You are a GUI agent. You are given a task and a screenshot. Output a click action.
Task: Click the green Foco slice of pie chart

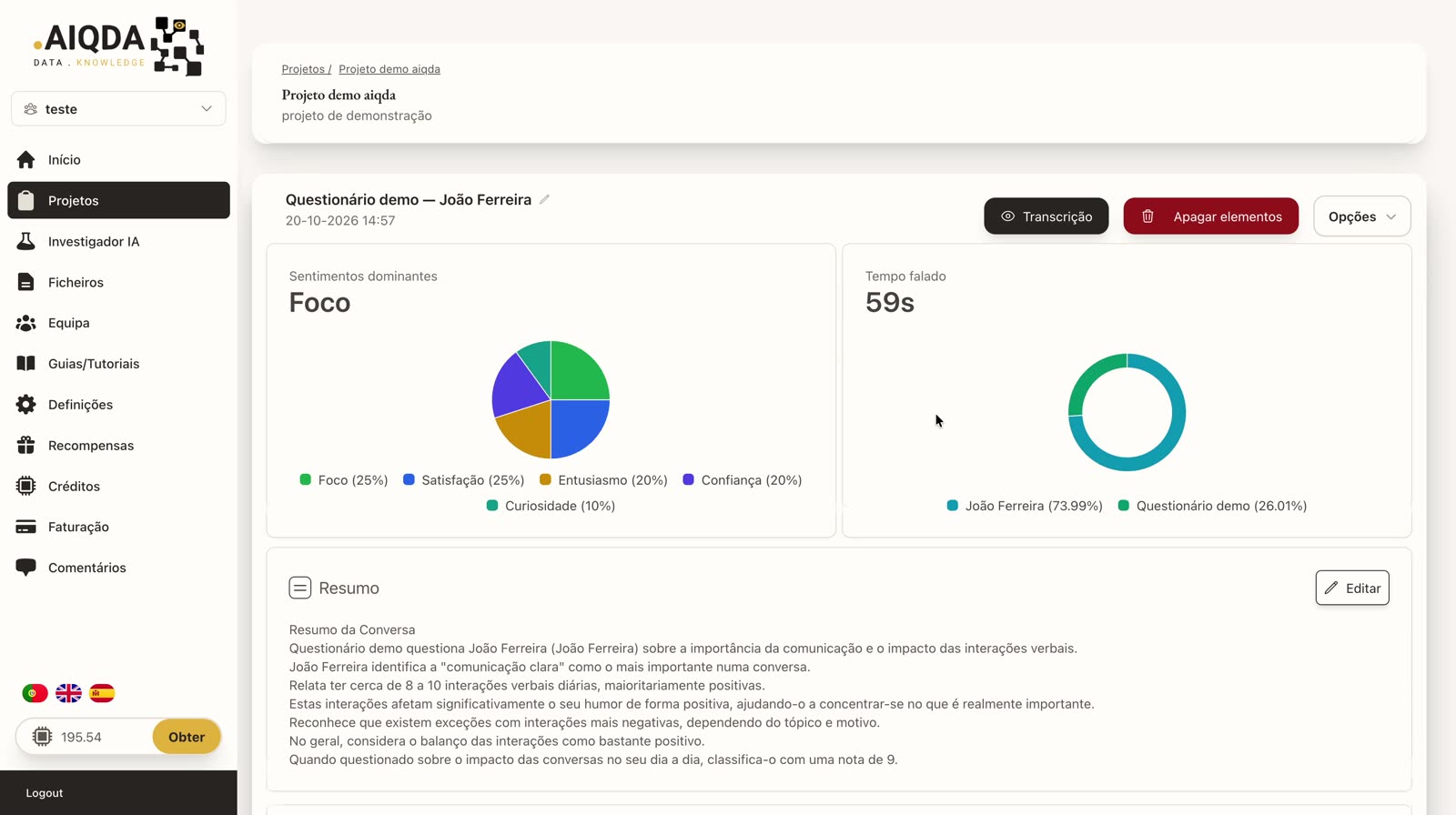click(577, 373)
